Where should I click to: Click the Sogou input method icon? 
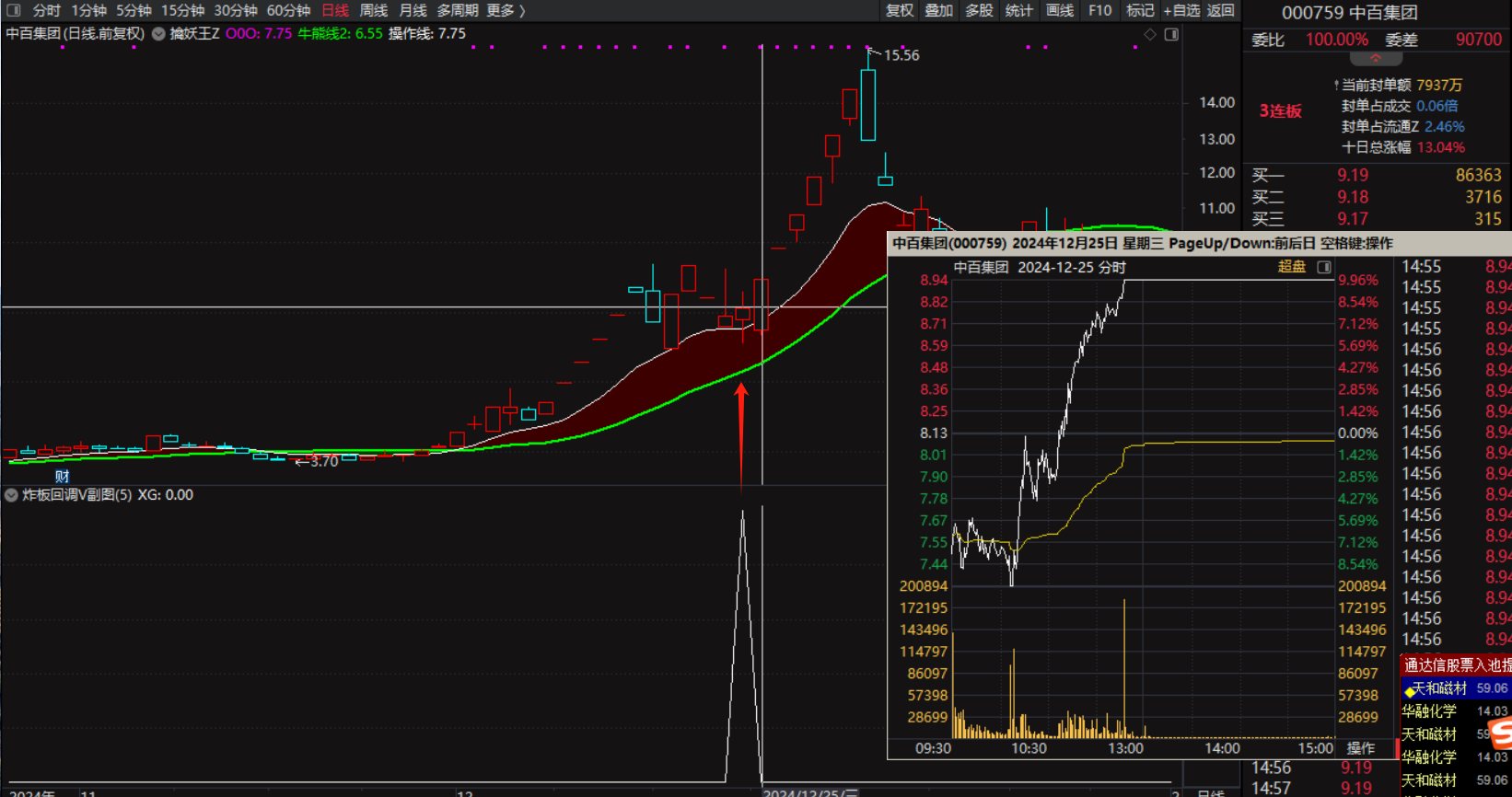pyautogui.click(x=1500, y=733)
